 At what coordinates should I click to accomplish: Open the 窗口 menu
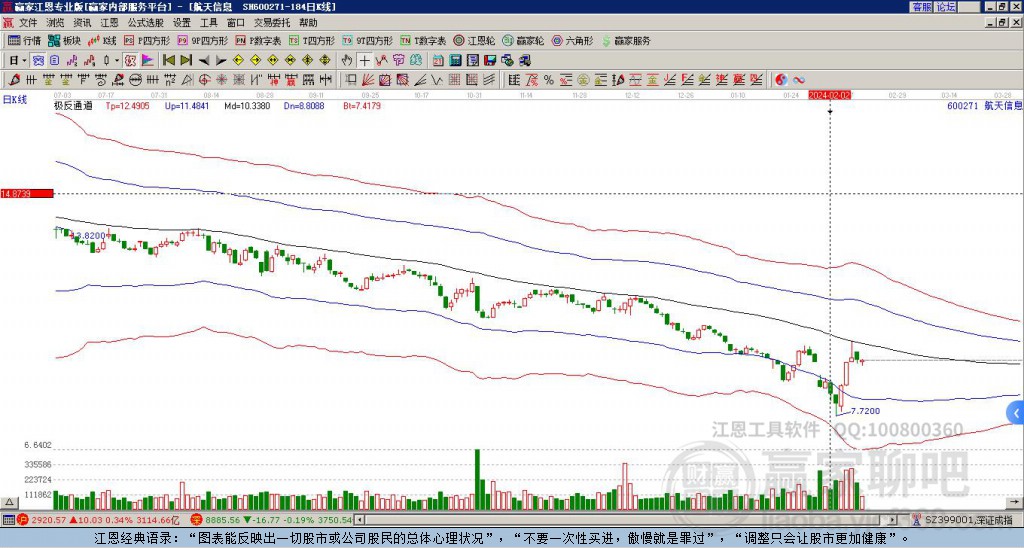pyautogui.click(x=236, y=23)
